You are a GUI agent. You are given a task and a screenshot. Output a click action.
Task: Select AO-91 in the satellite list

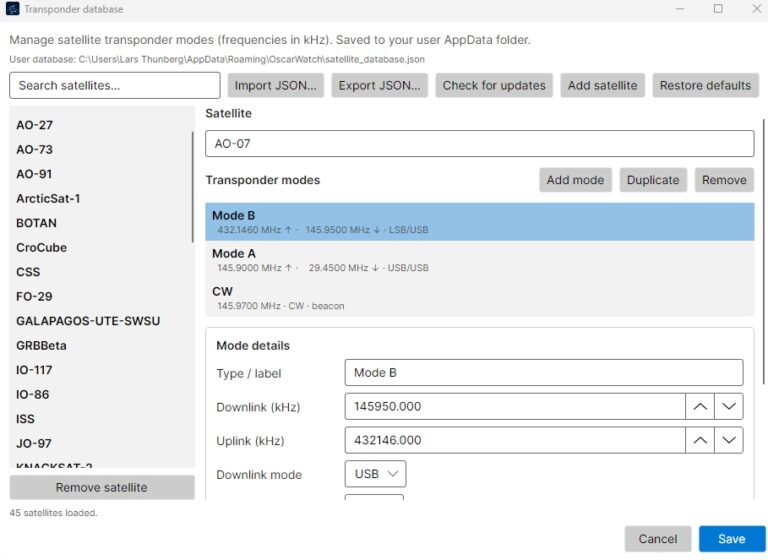point(100,174)
